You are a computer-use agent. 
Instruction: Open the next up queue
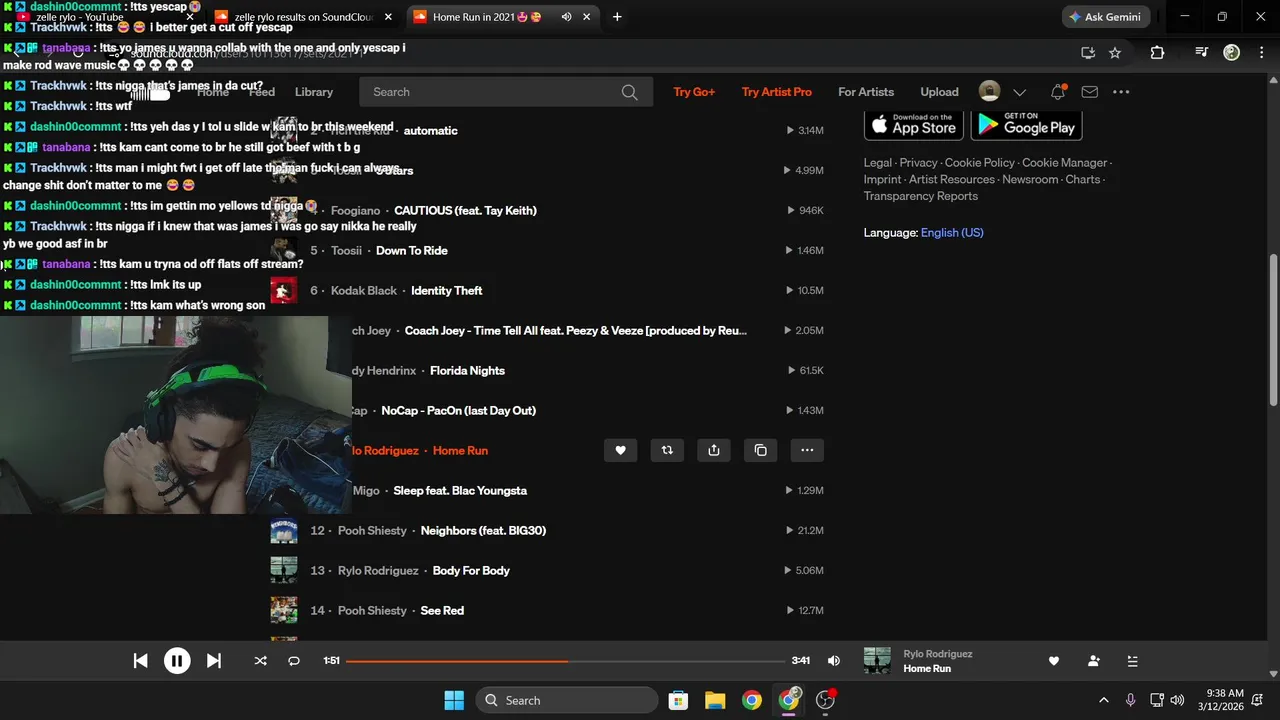1132,661
